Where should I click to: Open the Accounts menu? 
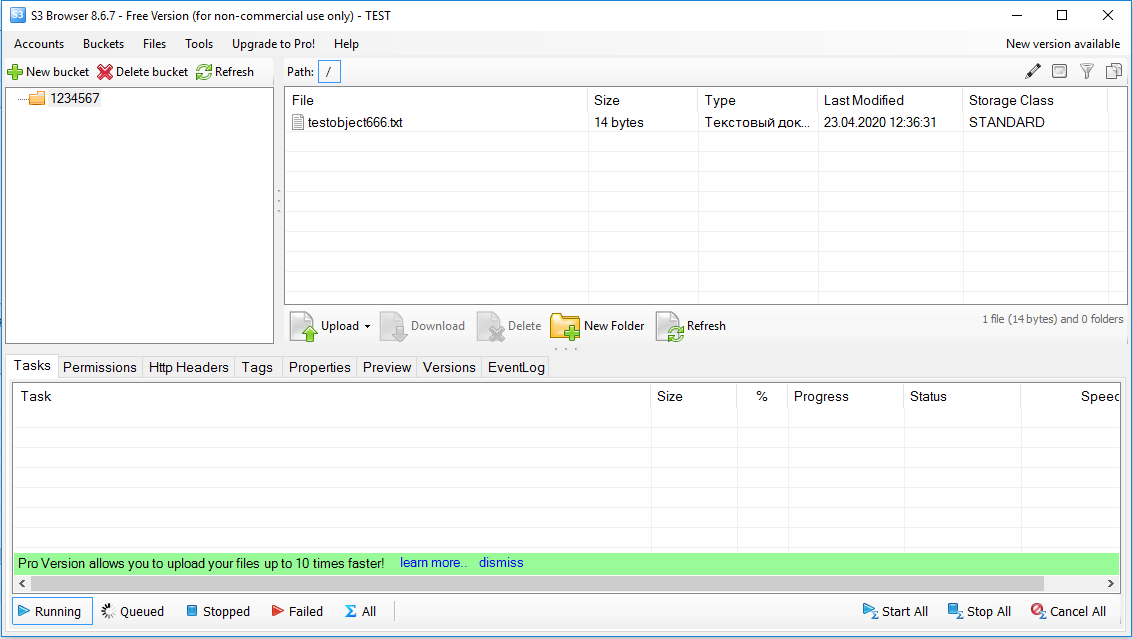[39, 44]
